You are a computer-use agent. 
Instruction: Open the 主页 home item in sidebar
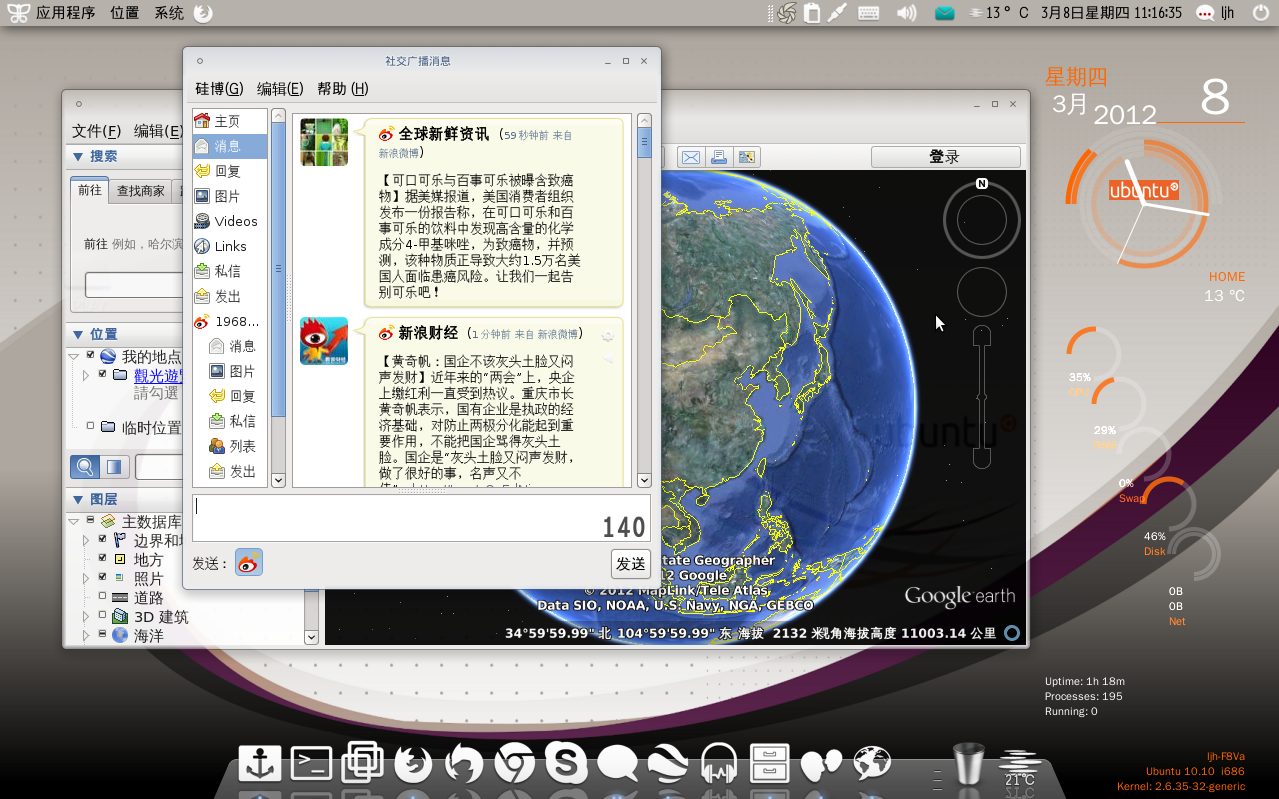coord(229,121)
